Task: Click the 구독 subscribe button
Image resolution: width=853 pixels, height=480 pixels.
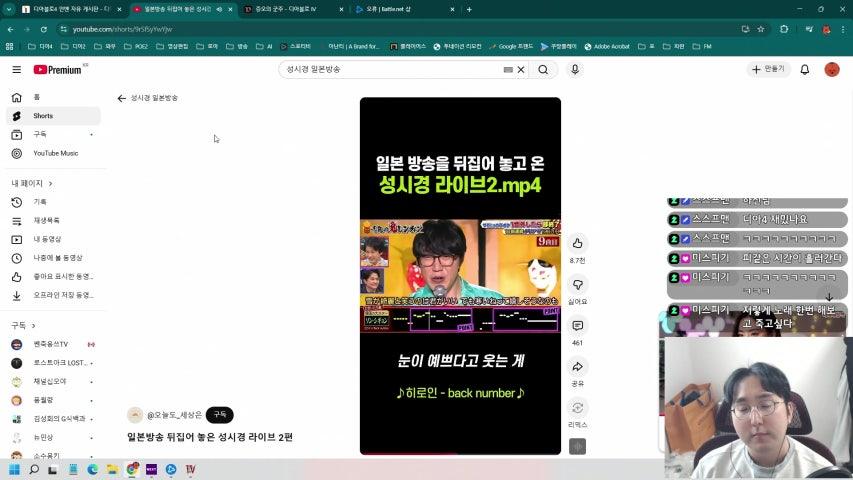Action: tap(219, 415)
